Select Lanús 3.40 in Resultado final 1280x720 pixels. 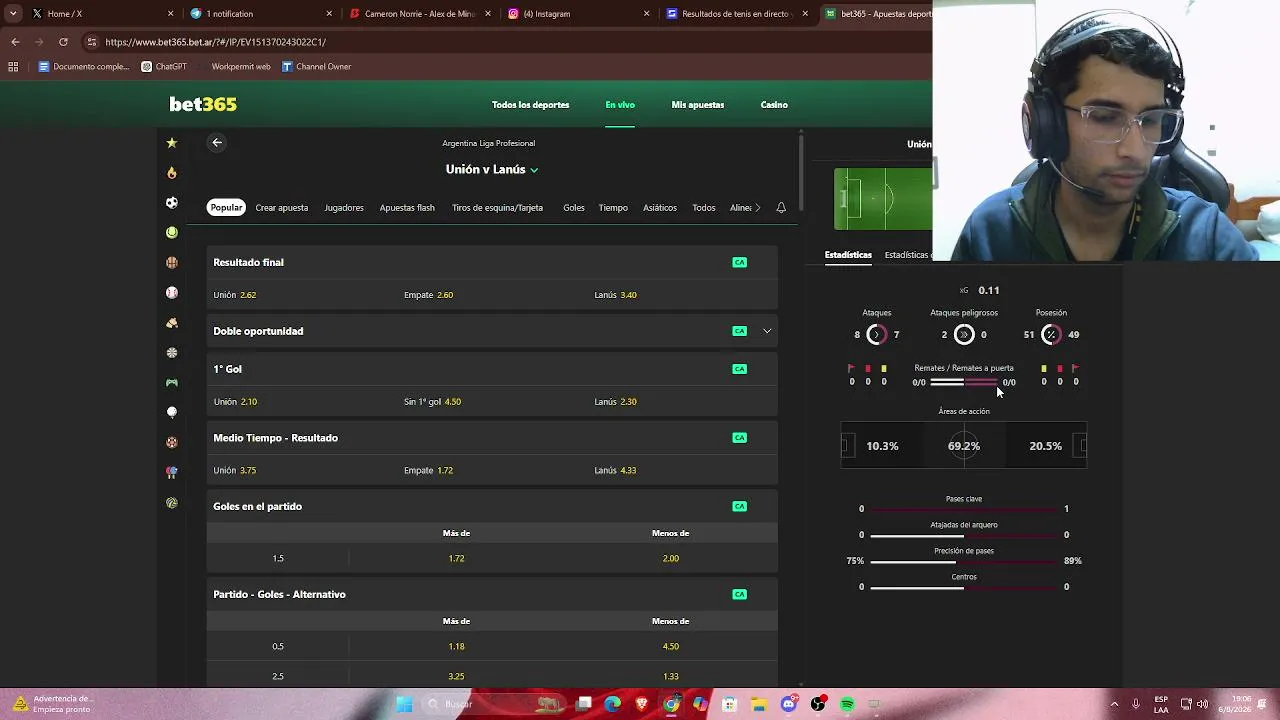[x=683, y=295]
